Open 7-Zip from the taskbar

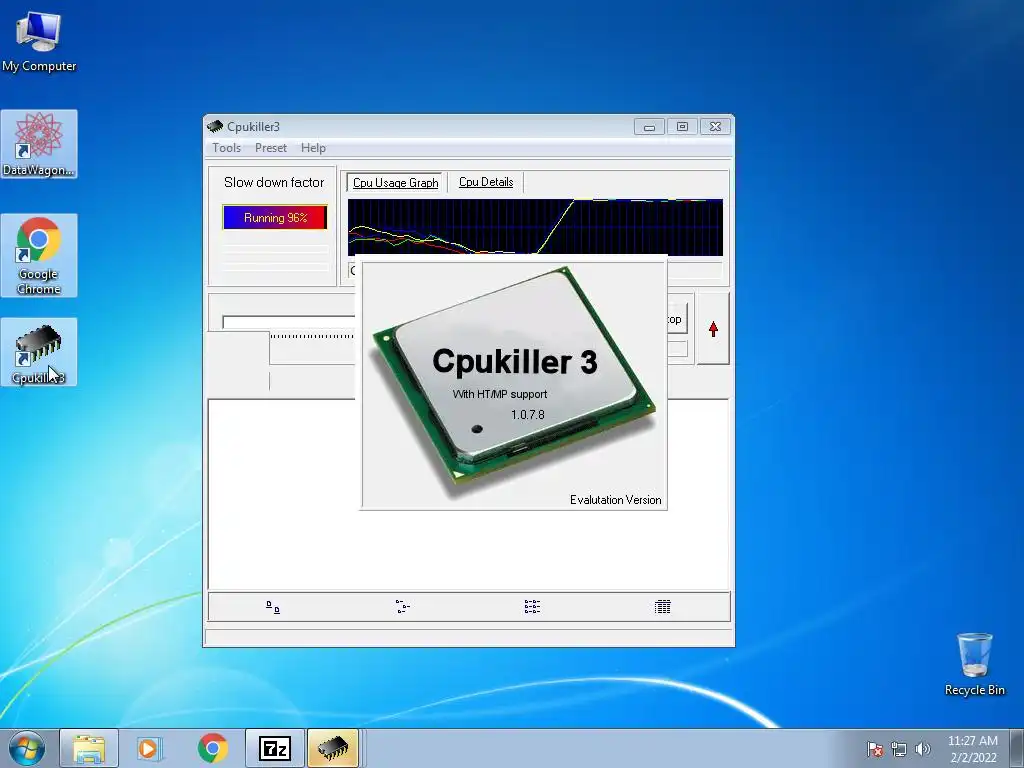pyautogui.click(x=274, y=748)
